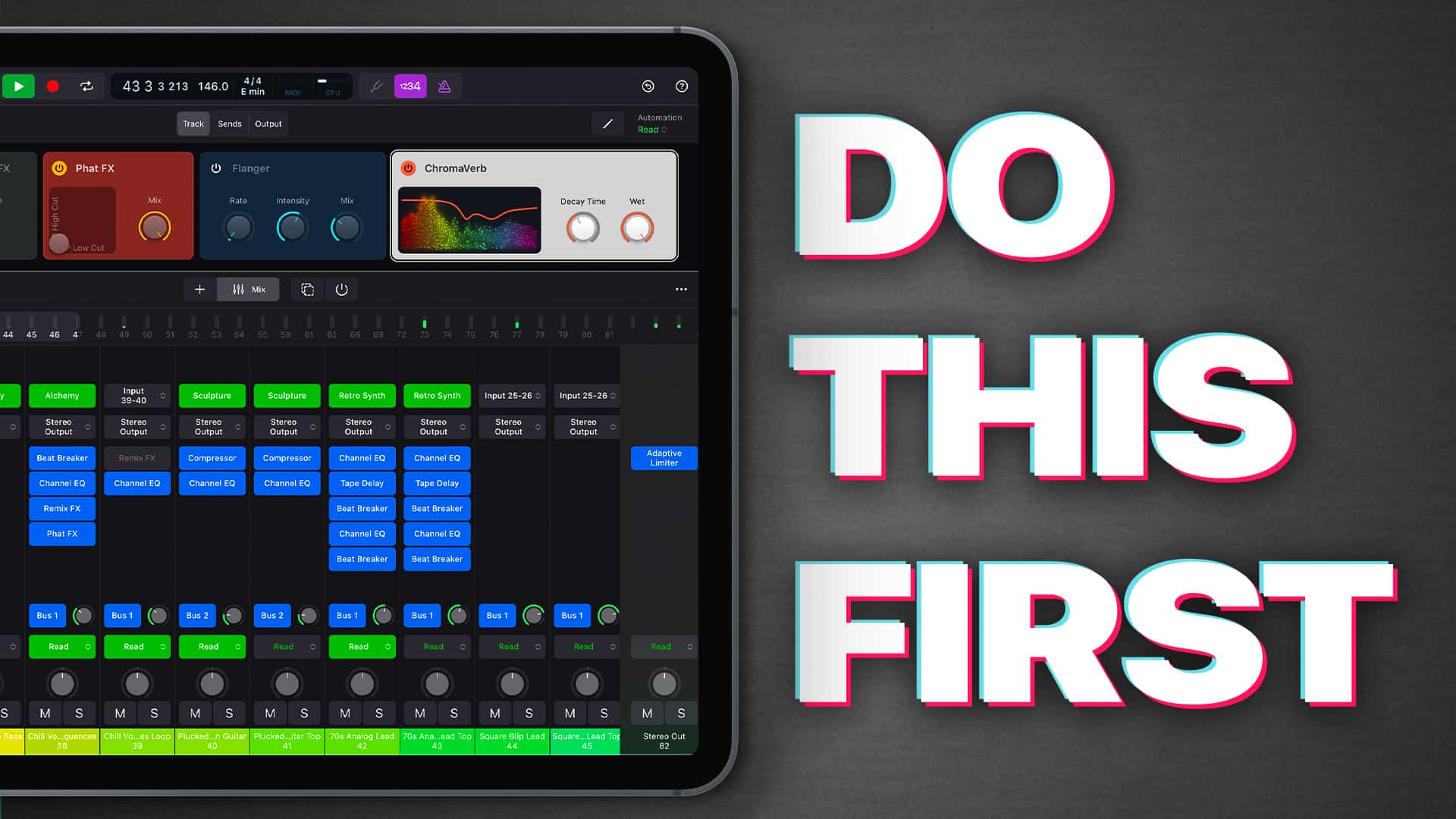Screen dimensions: 1456x819
Task: Click the transport play button
Action: (18, 87)
